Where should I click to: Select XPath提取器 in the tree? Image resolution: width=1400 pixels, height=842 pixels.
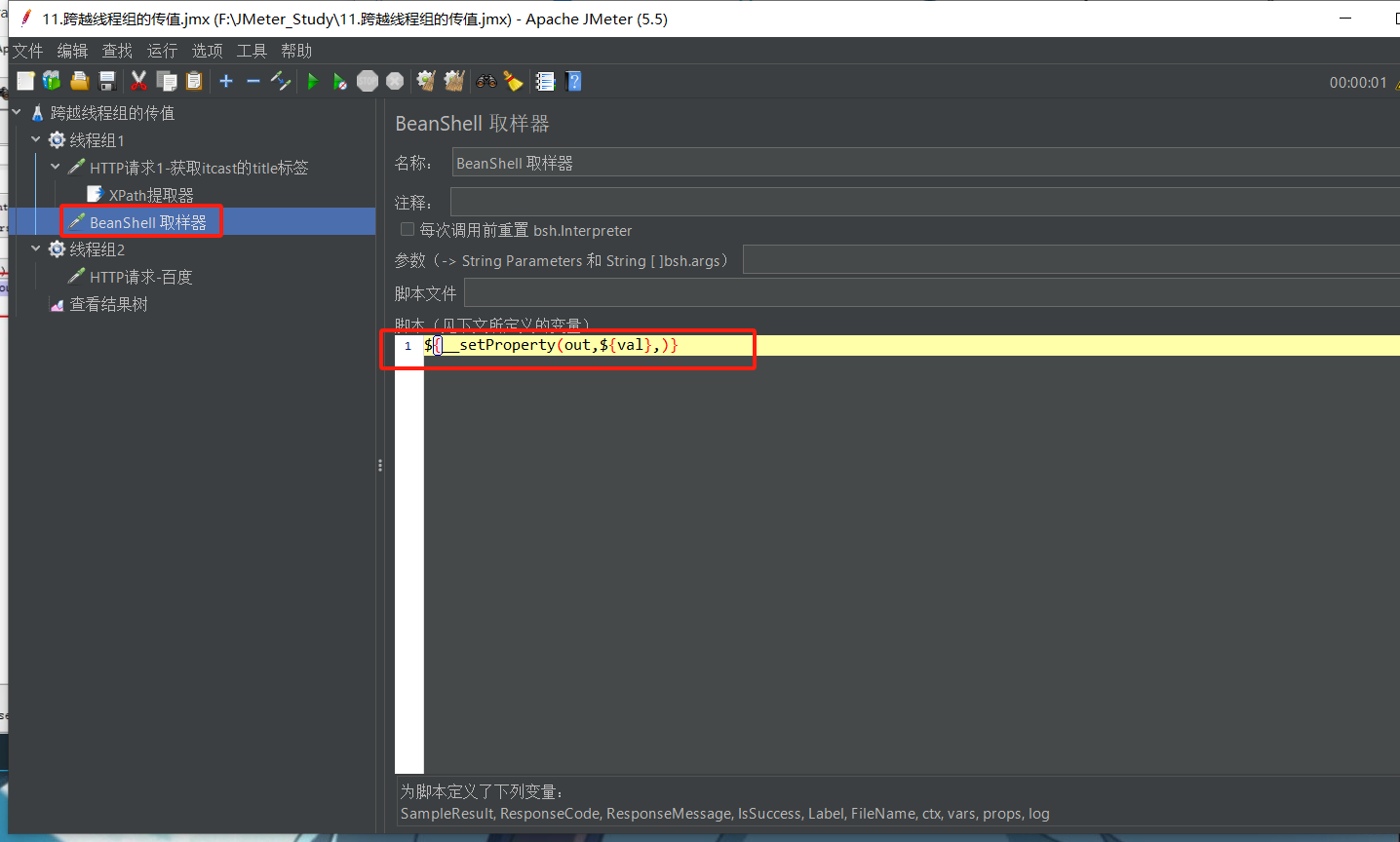[151, 195]
